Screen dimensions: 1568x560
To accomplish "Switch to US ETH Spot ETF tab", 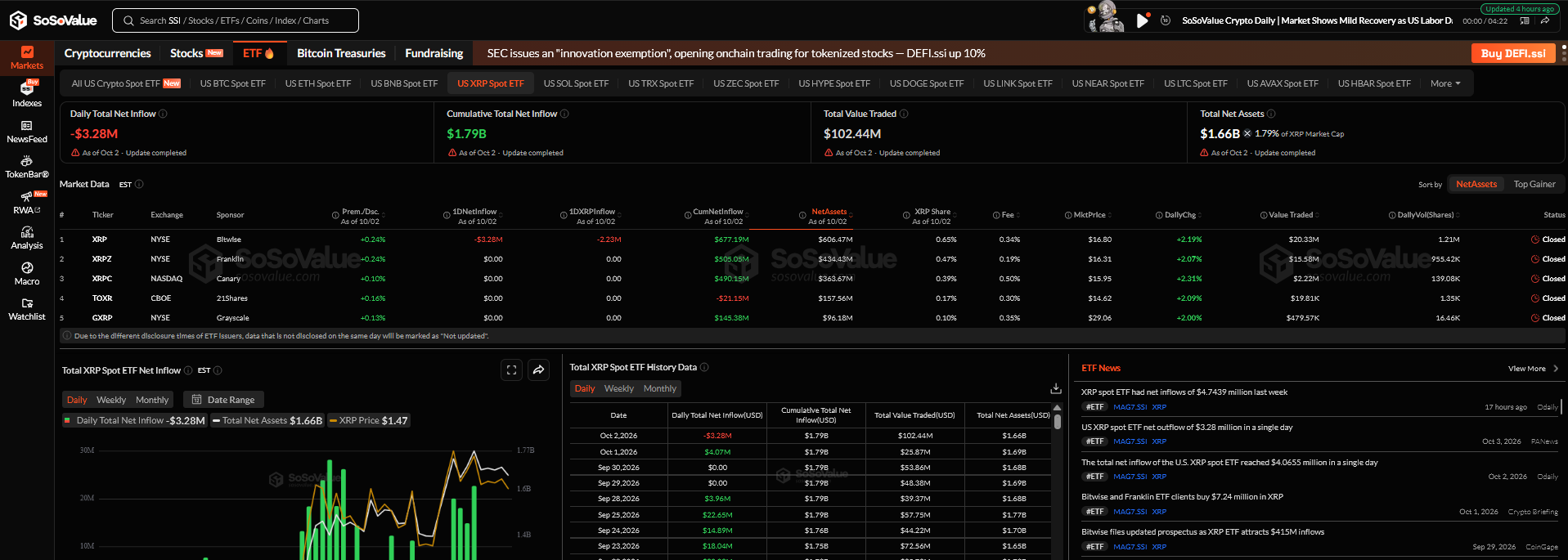I will pos(317,83).
